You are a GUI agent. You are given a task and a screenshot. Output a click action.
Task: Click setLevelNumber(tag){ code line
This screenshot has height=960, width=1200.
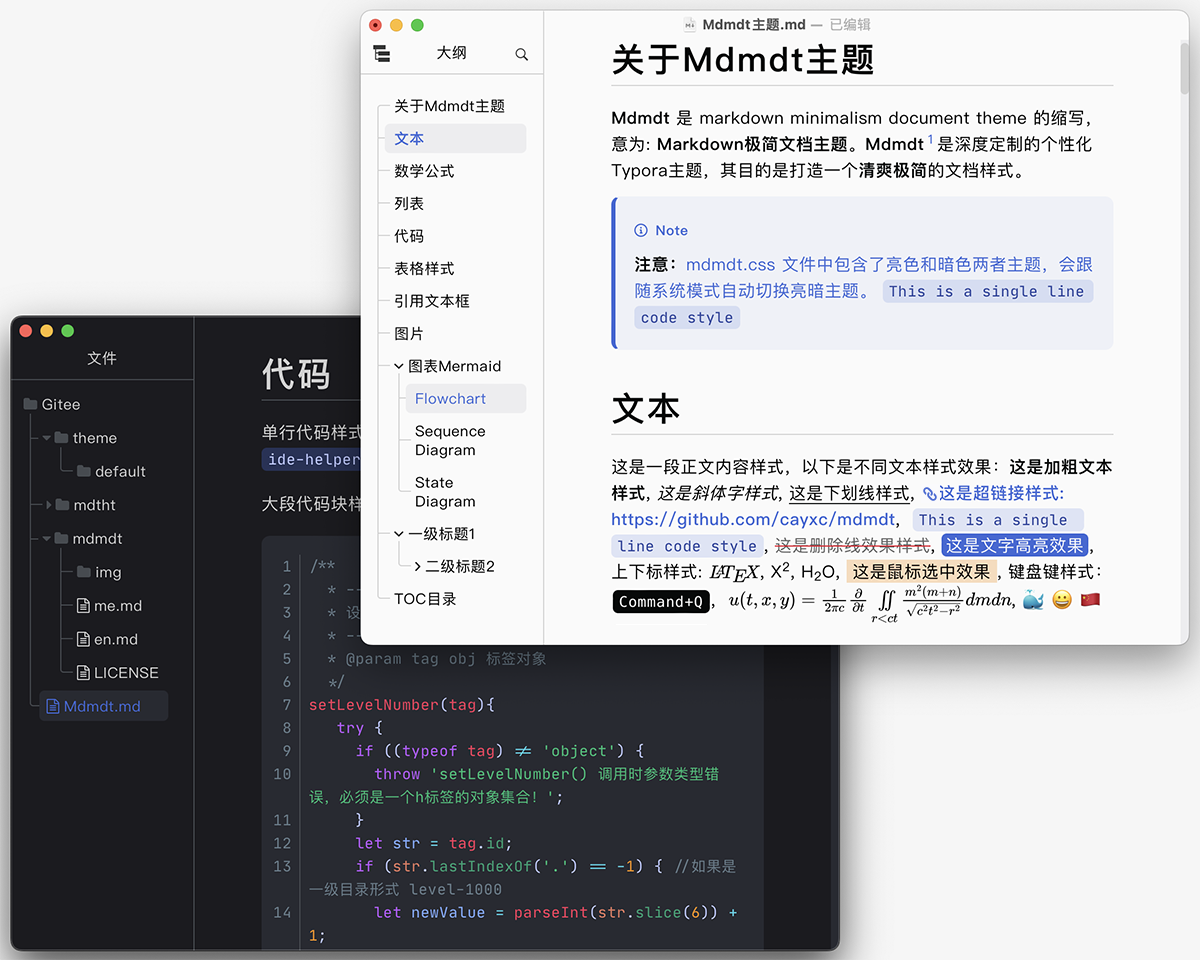(x=402, y=705)
